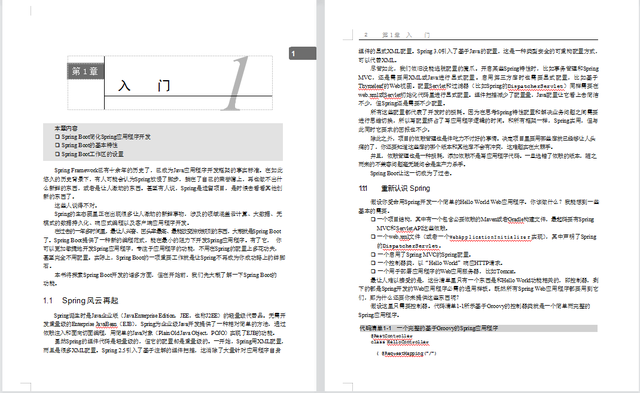The image size is (640, 393).
Task: Click the underlined word "JavaBean" on left page
Action: coord(106,324)
